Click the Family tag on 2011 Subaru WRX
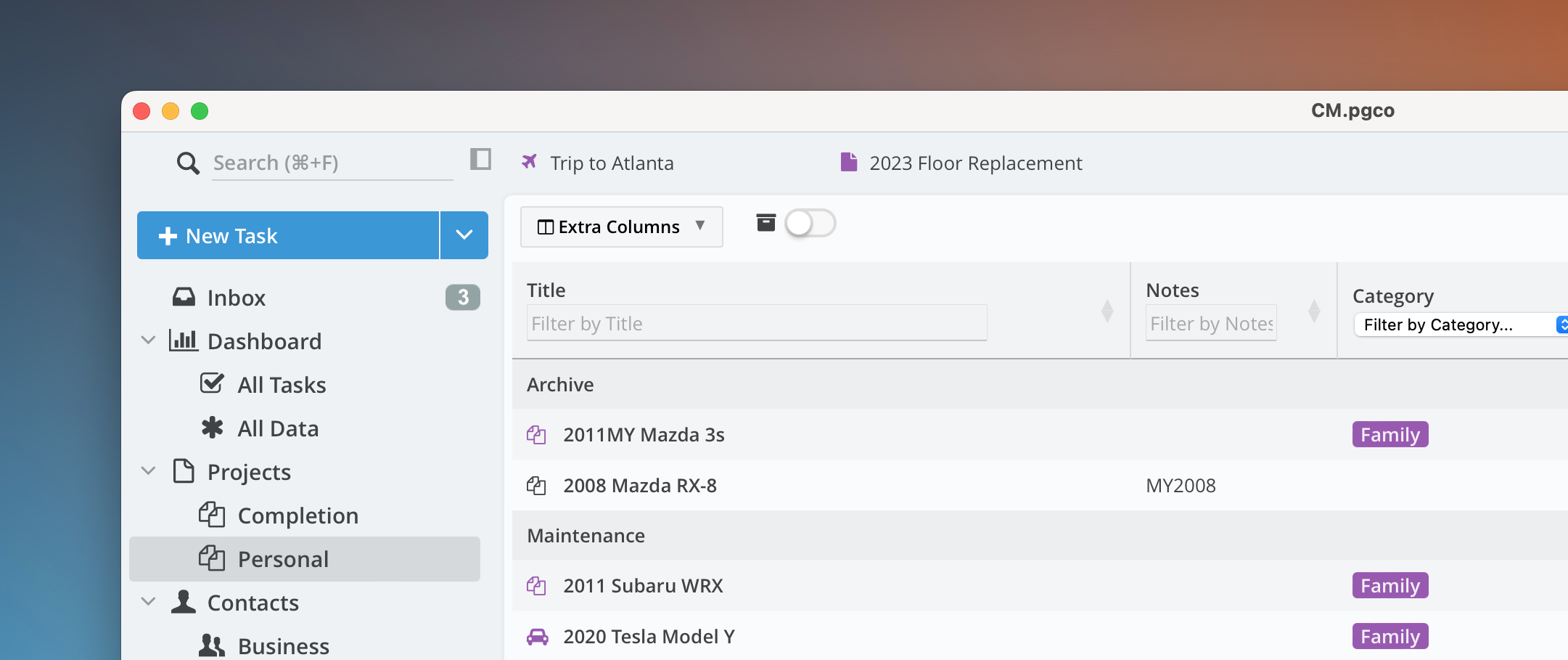The image size is (1568, 660). tap(1390, 586)
